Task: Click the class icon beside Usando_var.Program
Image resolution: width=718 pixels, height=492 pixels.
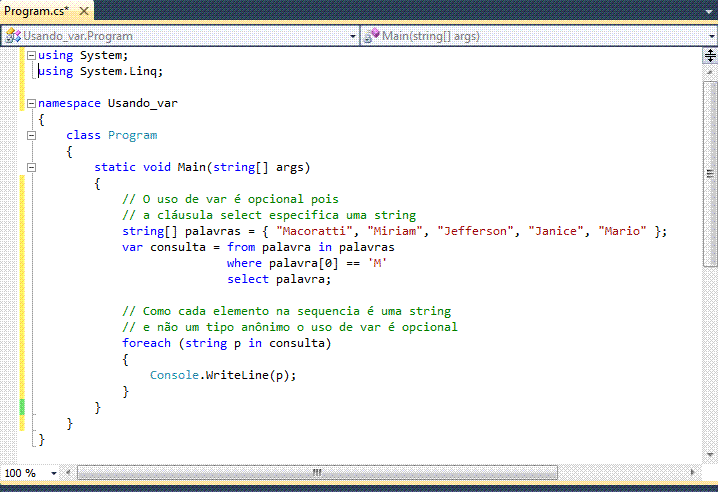Action: pos(13,36)
